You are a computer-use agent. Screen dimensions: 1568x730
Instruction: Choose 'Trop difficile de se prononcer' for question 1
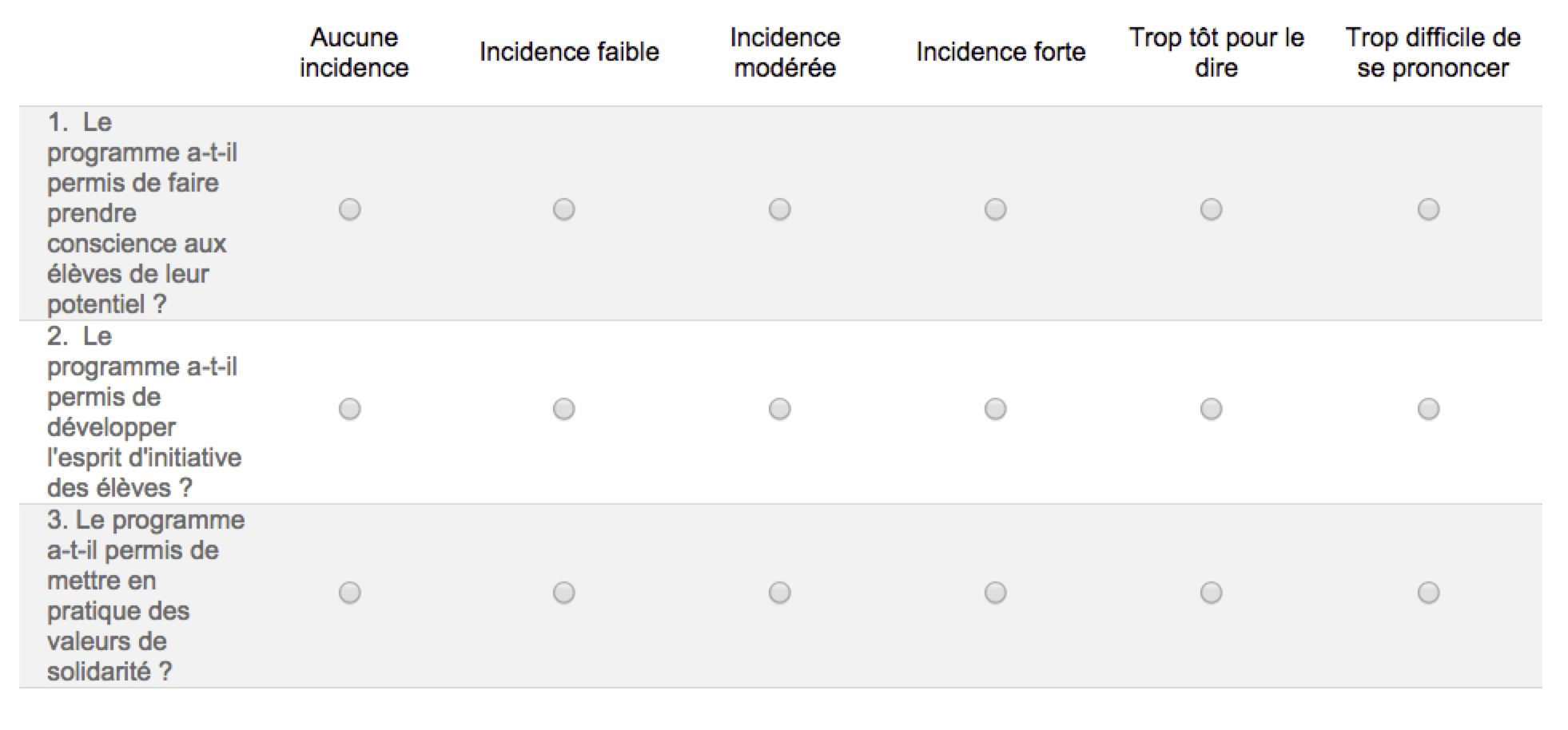click(x=1429, y=209)
